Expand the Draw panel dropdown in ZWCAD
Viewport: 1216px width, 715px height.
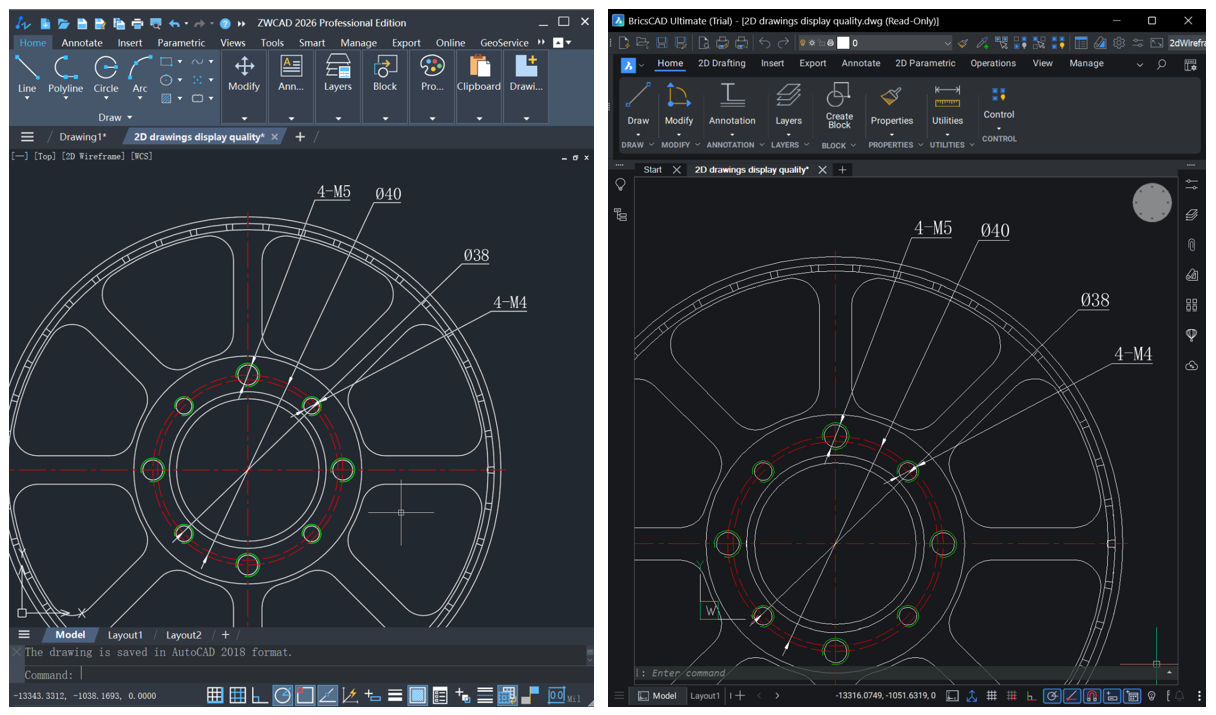pyautogui.click(x=130, y=118)
